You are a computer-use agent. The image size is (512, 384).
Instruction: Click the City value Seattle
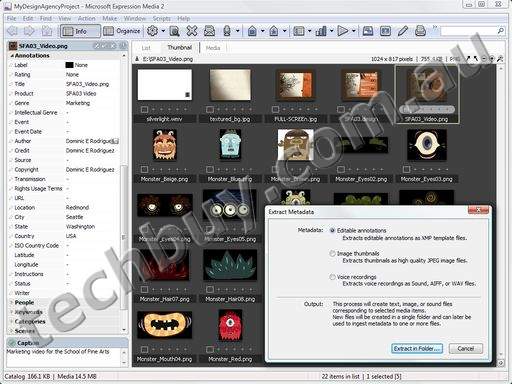(75, 217)
